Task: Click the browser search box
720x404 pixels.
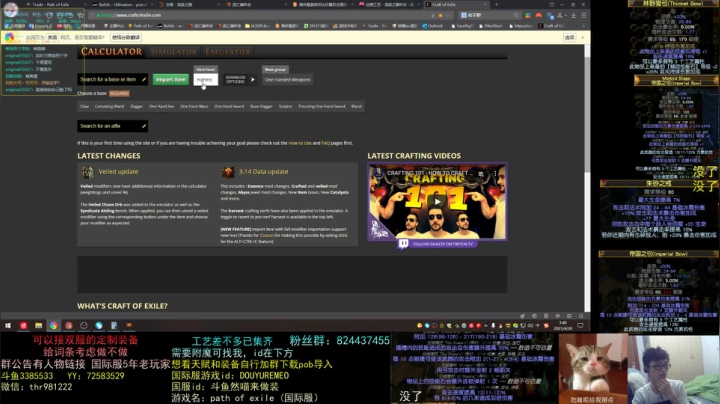Action: [489, 15]
